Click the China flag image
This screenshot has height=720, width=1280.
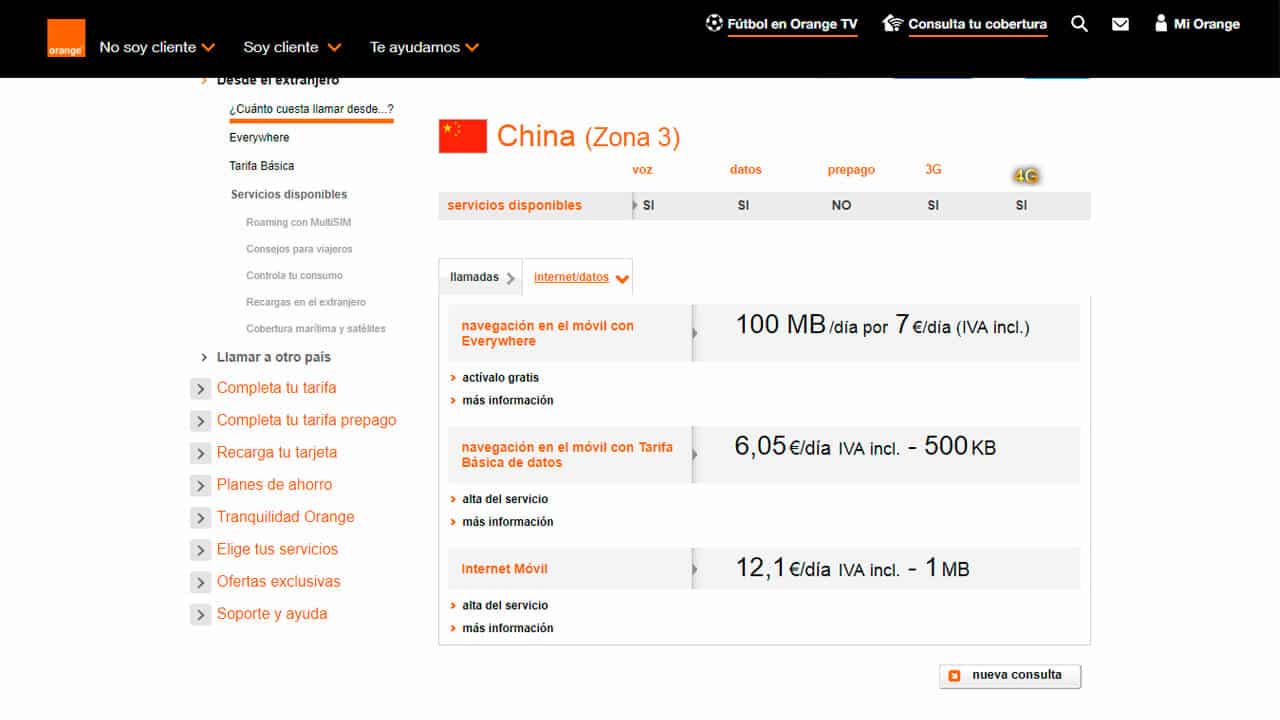tap(463, 136)
